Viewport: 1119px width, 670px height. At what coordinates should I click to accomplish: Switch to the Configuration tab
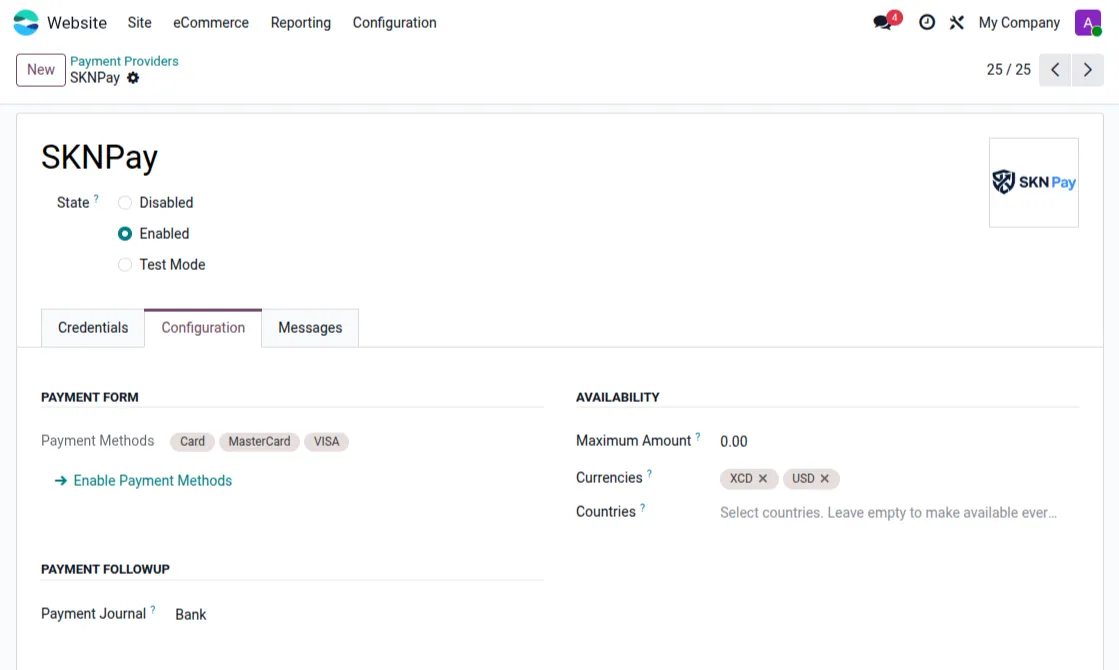pyautogui.click(x=203, y=328)
